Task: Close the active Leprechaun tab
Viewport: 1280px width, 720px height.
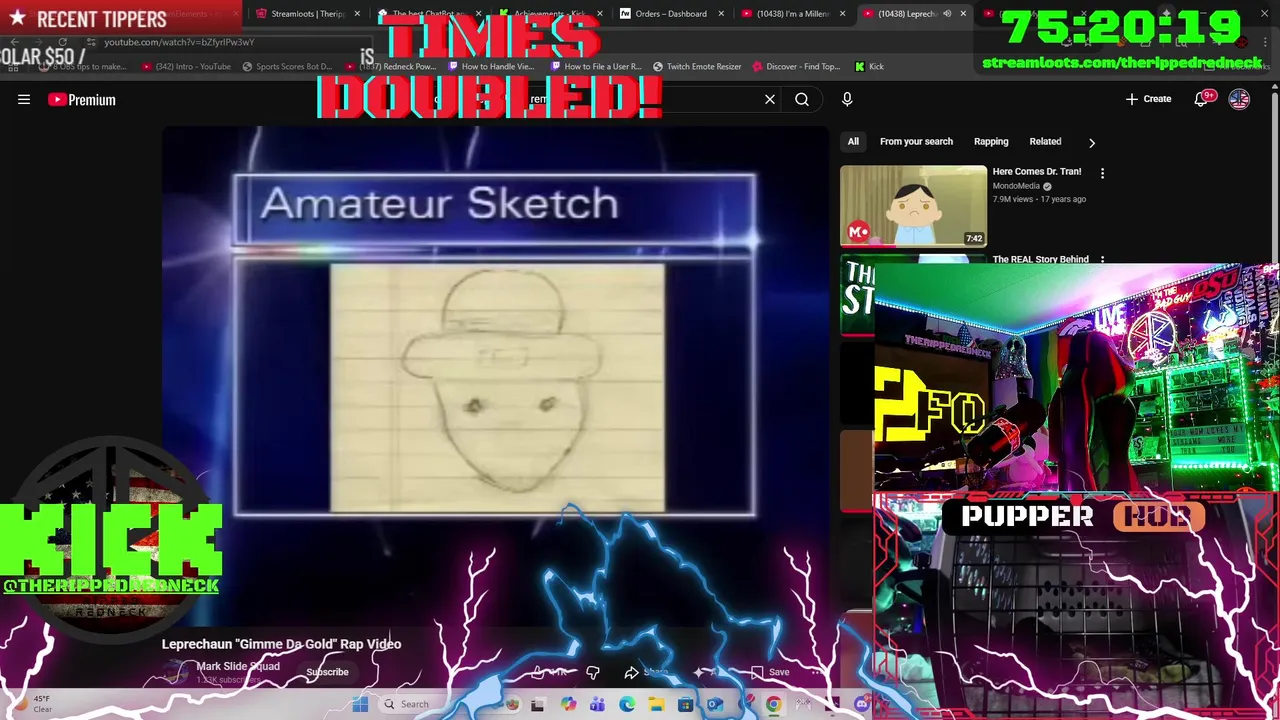Action: tap(963, 14)
